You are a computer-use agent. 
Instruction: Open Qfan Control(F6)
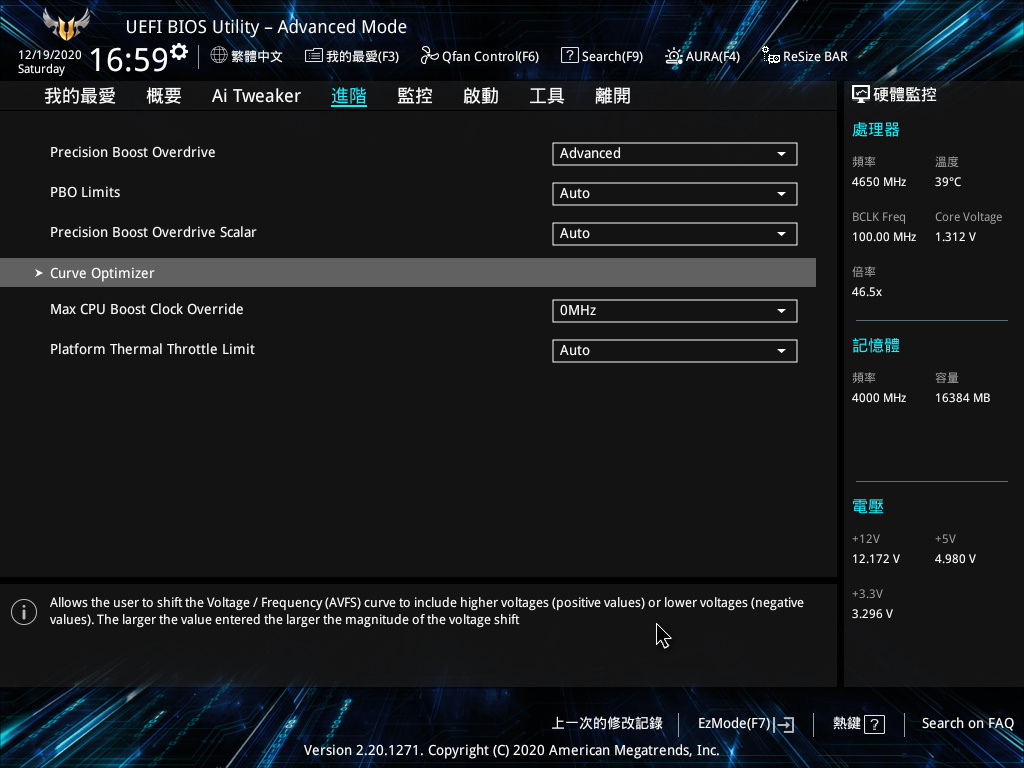480,56
